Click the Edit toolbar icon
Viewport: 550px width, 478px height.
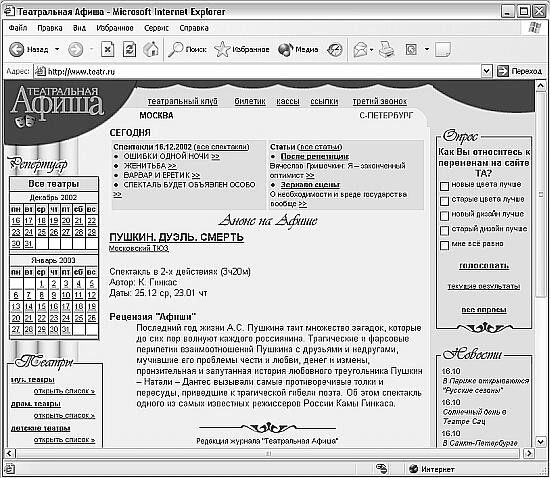[x=411, y=49]
